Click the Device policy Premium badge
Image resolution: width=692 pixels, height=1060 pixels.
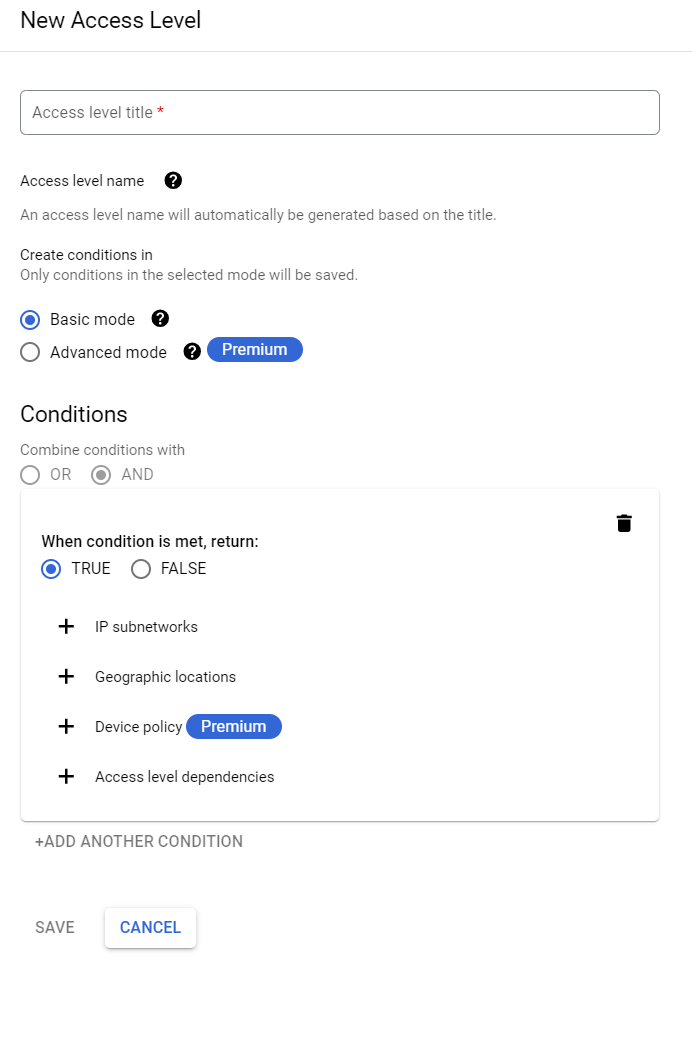point(234,726)
